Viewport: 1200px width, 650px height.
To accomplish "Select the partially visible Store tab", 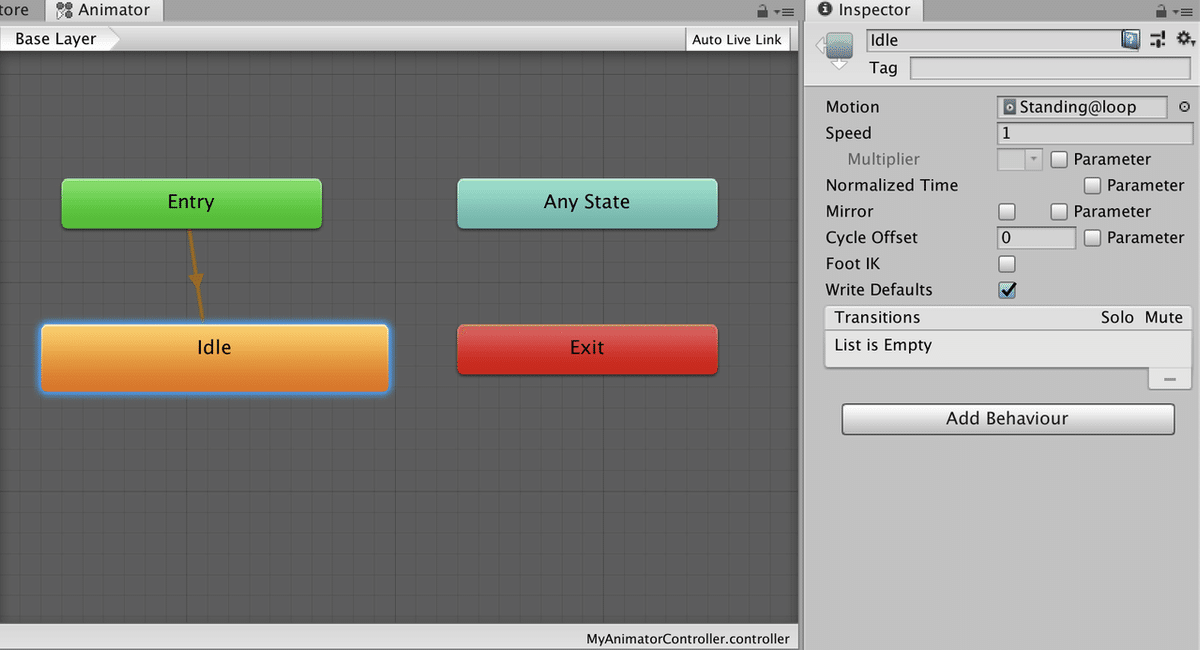I will 19,11.
